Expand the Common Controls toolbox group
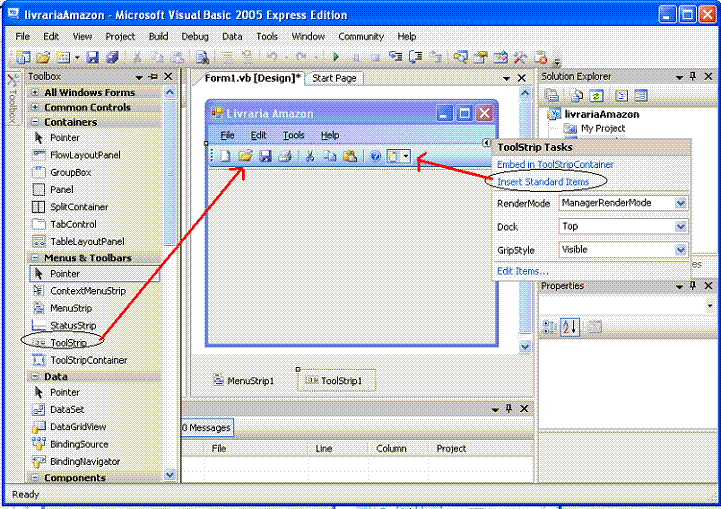Image resolution: width=721 pixels, height=509 pixels. 35,107
